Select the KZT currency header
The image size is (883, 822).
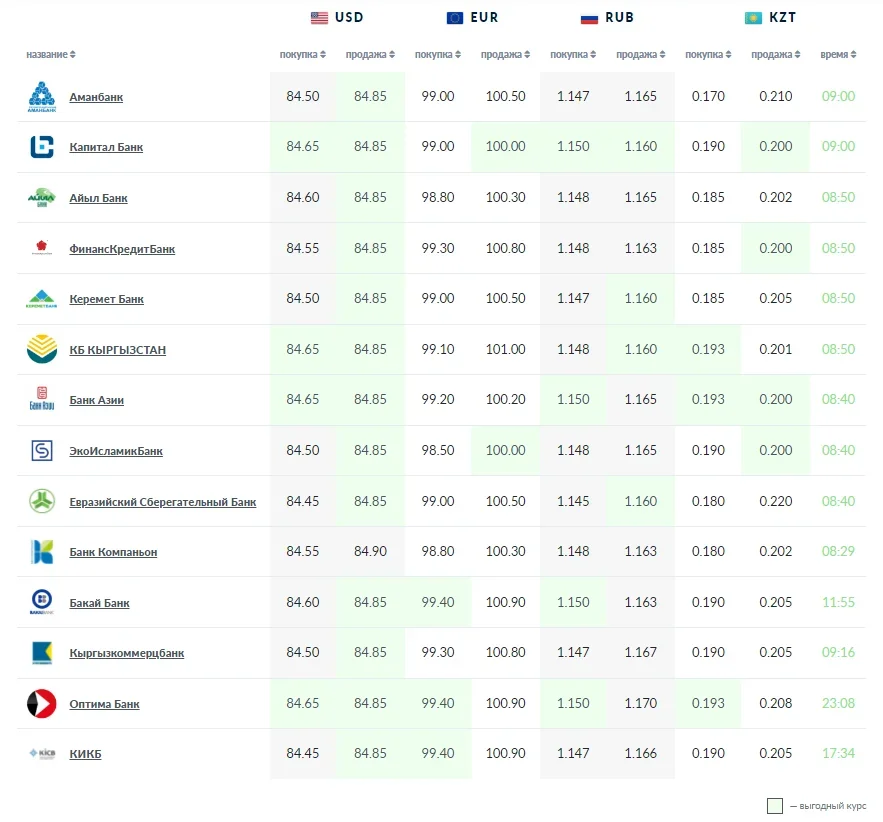[x=770, y=17]
